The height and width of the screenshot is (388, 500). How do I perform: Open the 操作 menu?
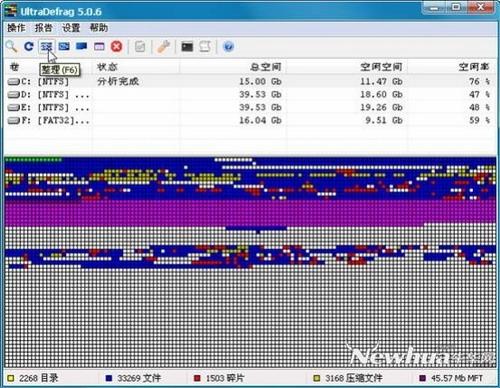pyautogui.click(x=16, y=28)
